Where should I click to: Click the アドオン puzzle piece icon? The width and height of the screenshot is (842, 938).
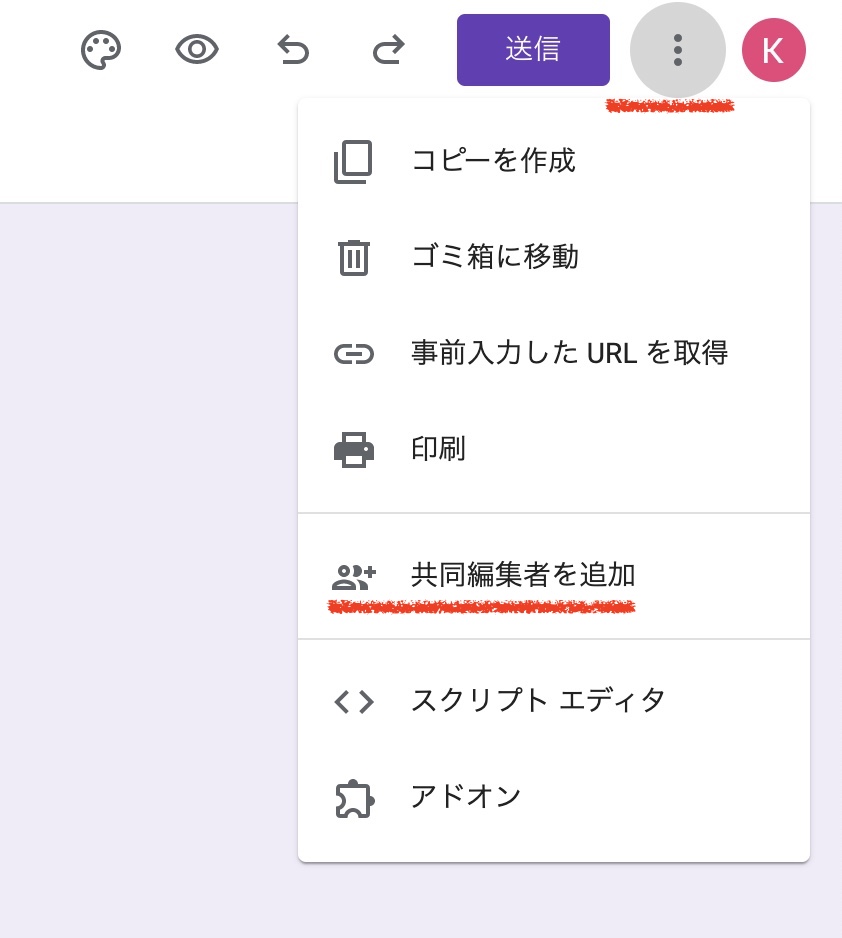pyautogui.click(x=353, y=798)
